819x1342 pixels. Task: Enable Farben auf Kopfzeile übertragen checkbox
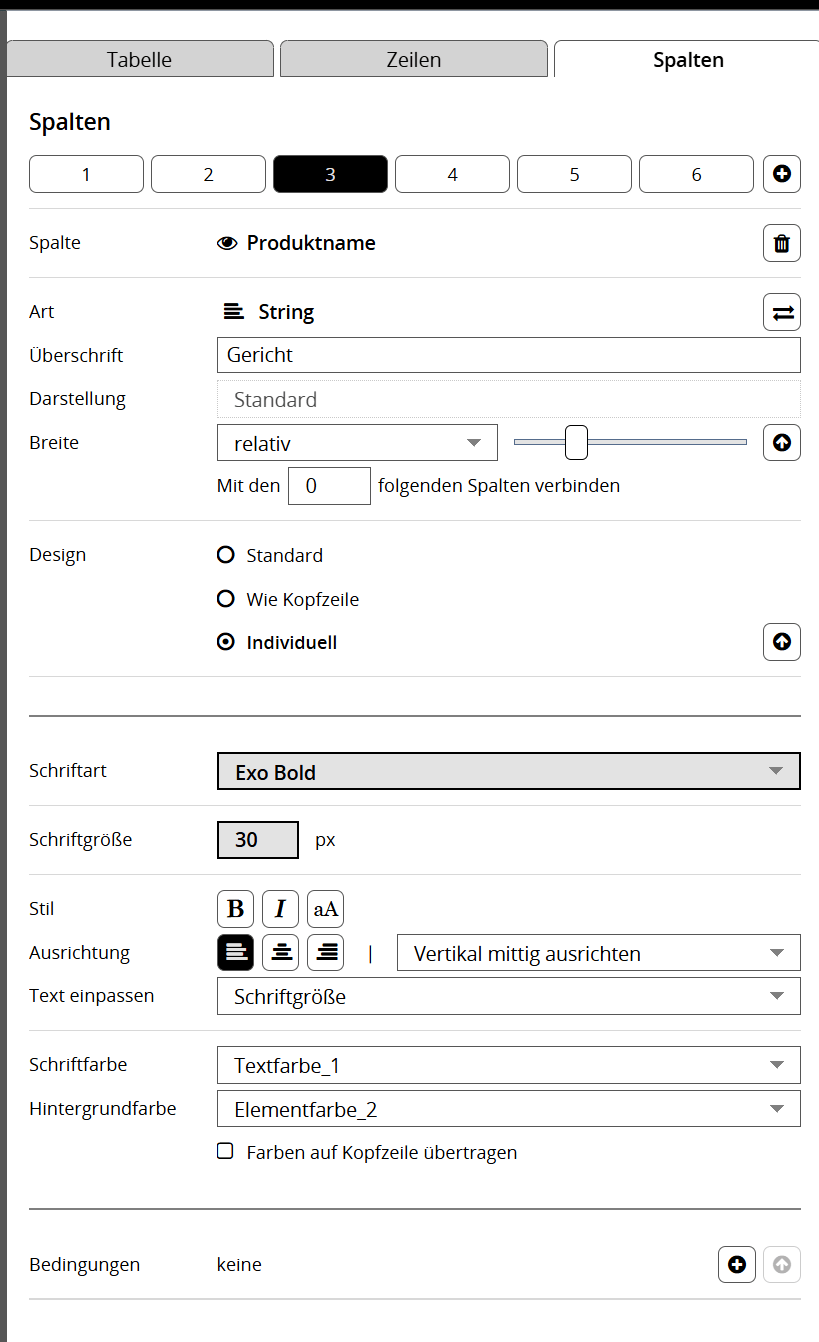pyautogui.click(x=226, y=1152)
